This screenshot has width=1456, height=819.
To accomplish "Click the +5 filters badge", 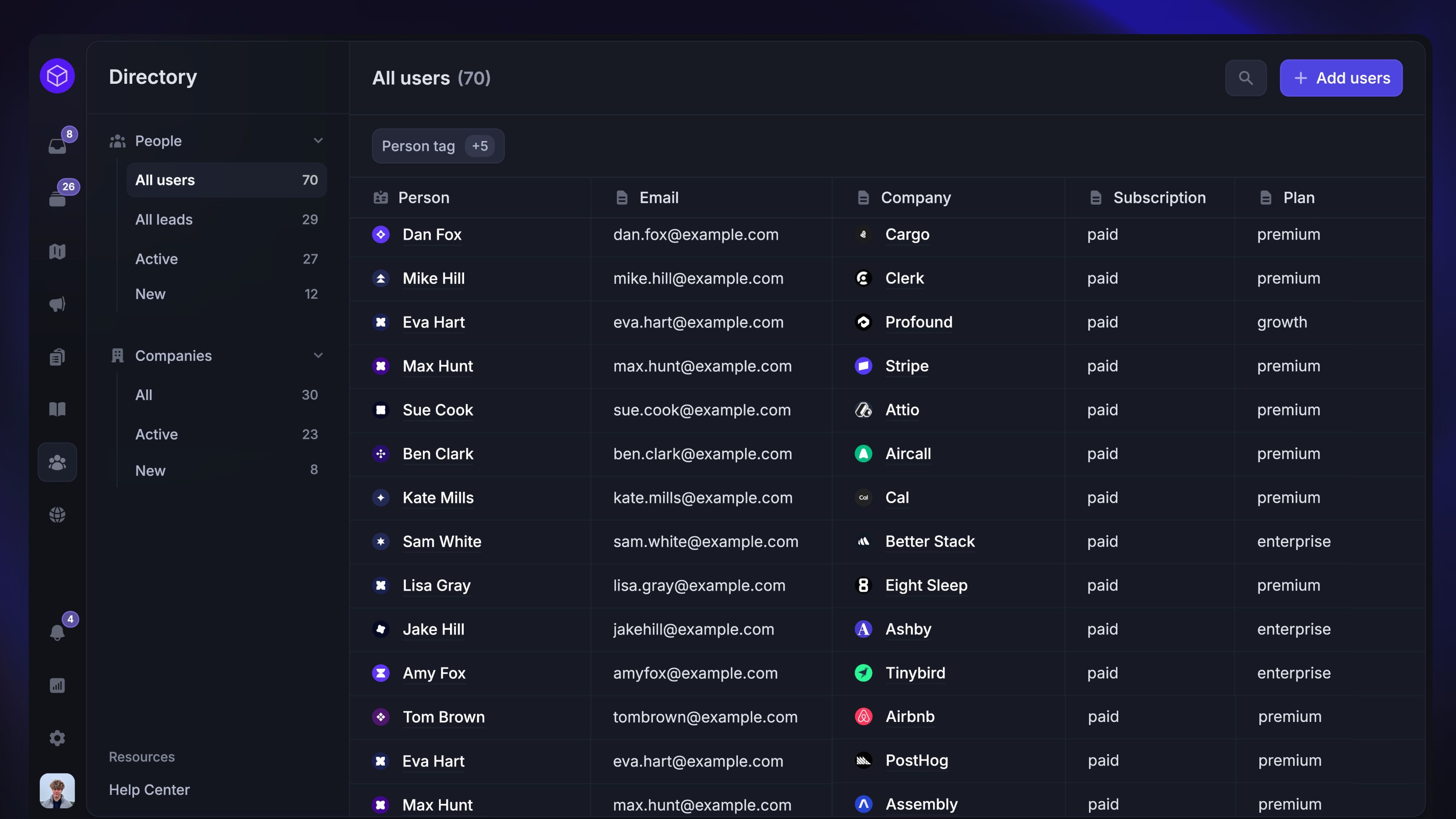I will 480,146.
